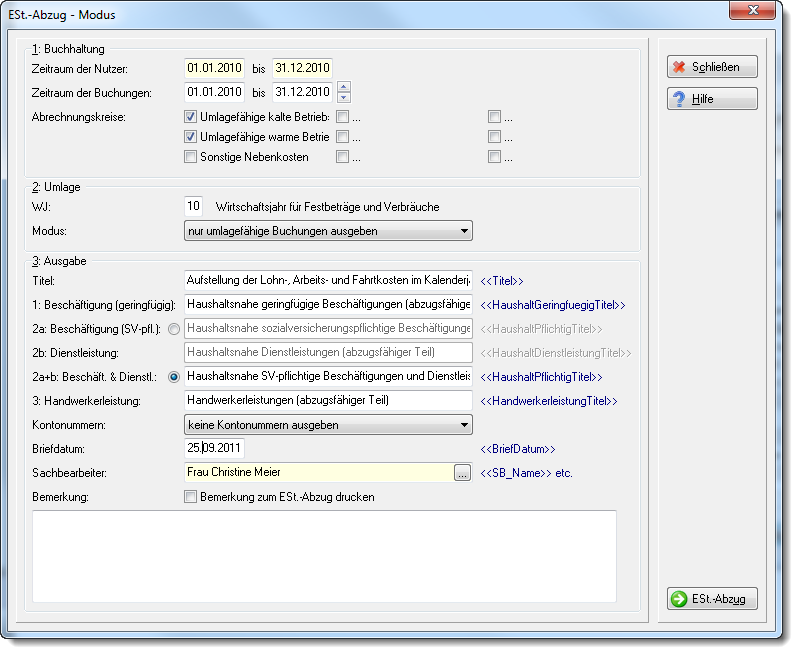Image resolution: width=798 pixels, height=654 pixels.
Task: Click the green arrow ESt.-Abzug icon
Action: [678, 599]
